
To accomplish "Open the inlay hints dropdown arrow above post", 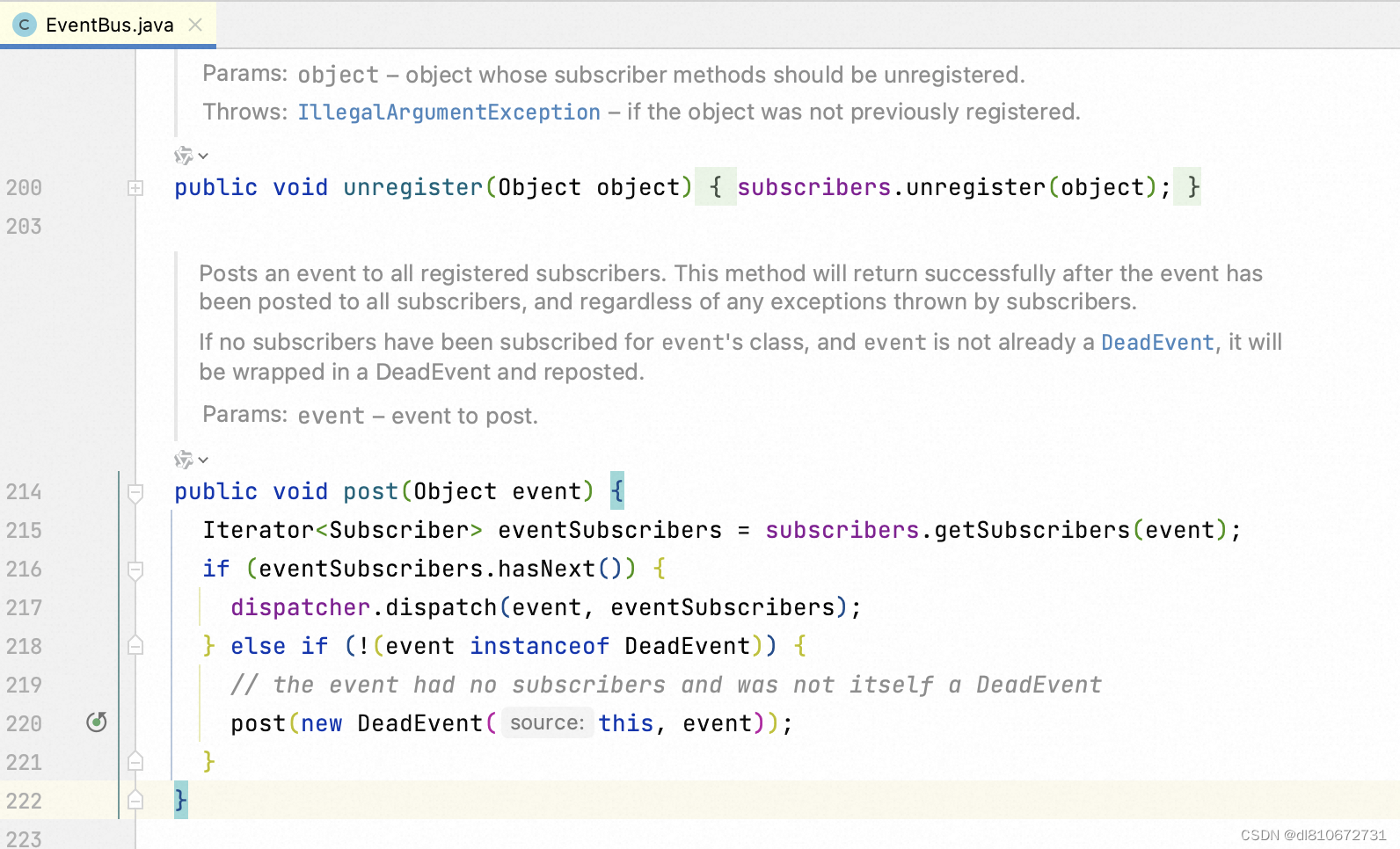I will 203,460.
